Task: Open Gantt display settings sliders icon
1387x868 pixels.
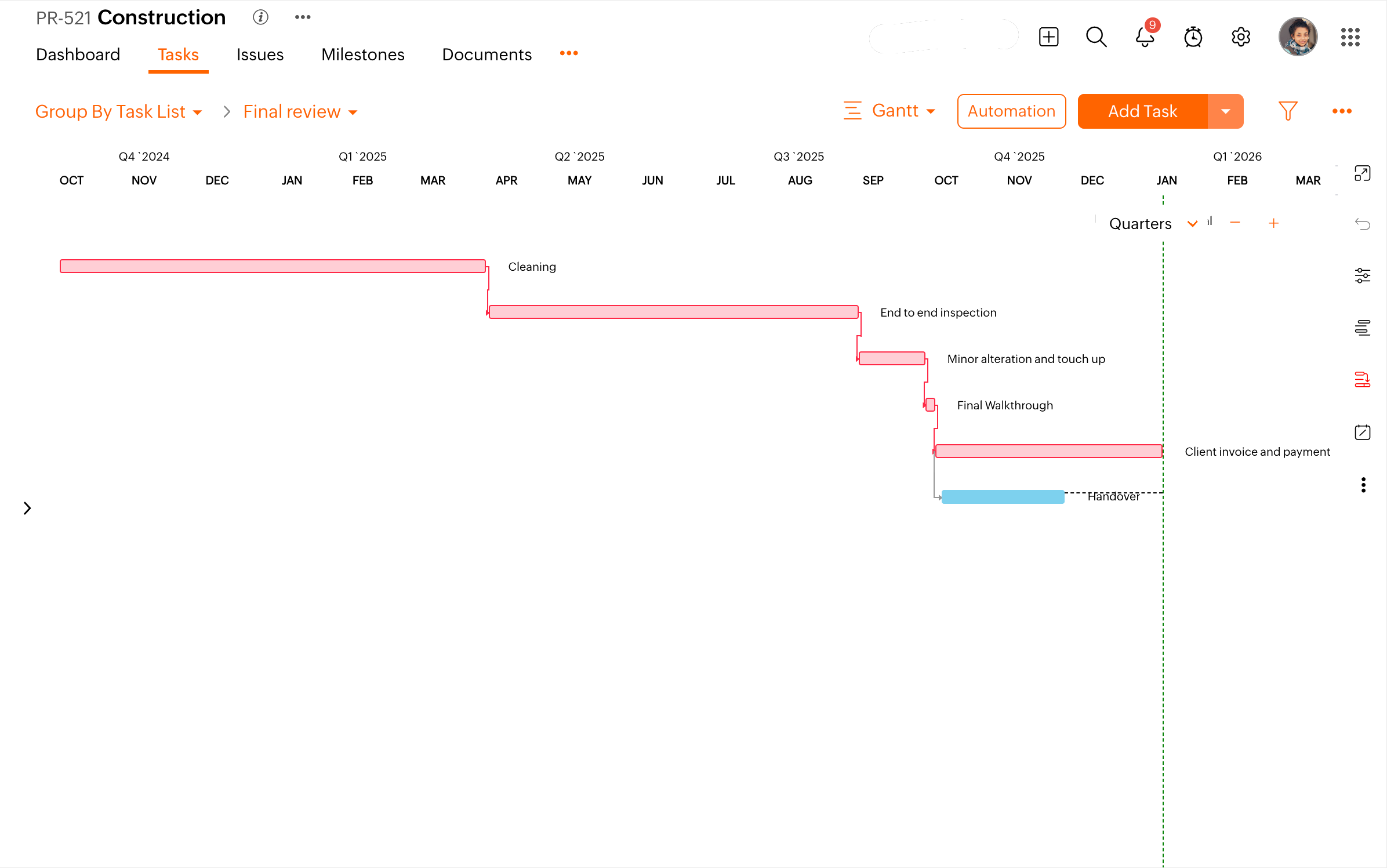Action: [x=1362, y=275]
